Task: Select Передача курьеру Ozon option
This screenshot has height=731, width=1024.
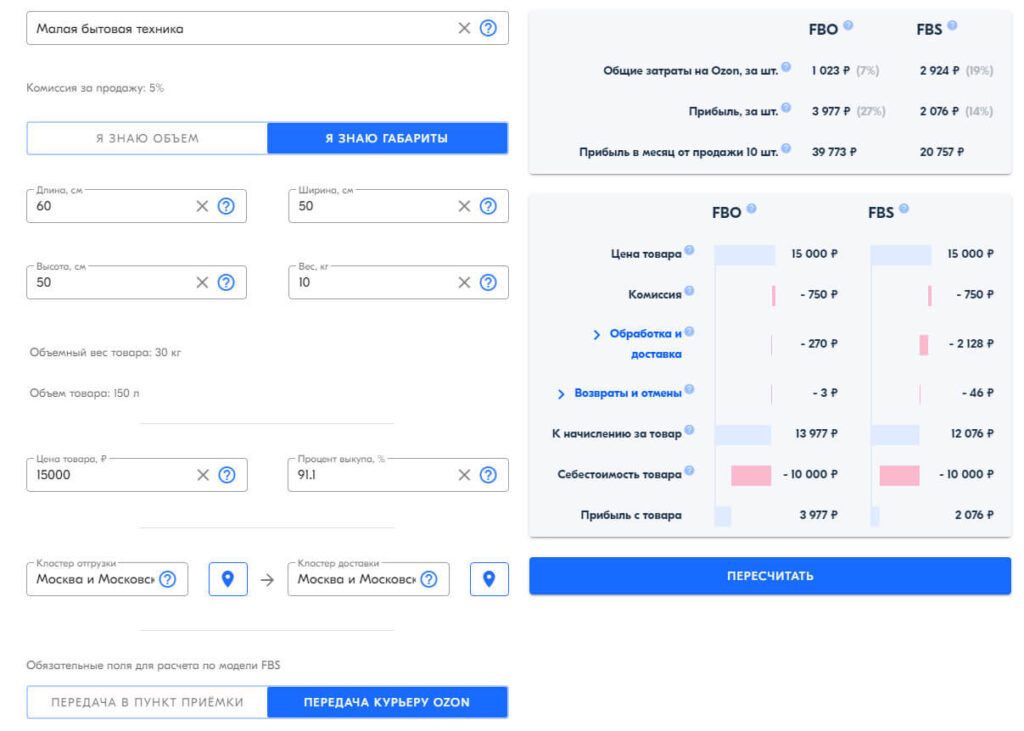Action: (x=387, y=702)
